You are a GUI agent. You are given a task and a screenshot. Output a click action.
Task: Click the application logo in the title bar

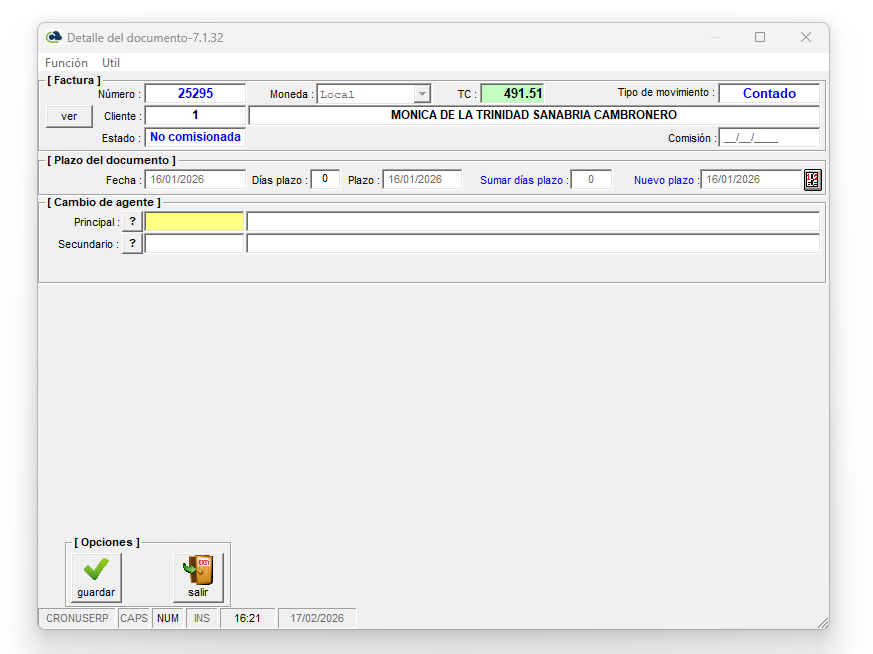54,37
